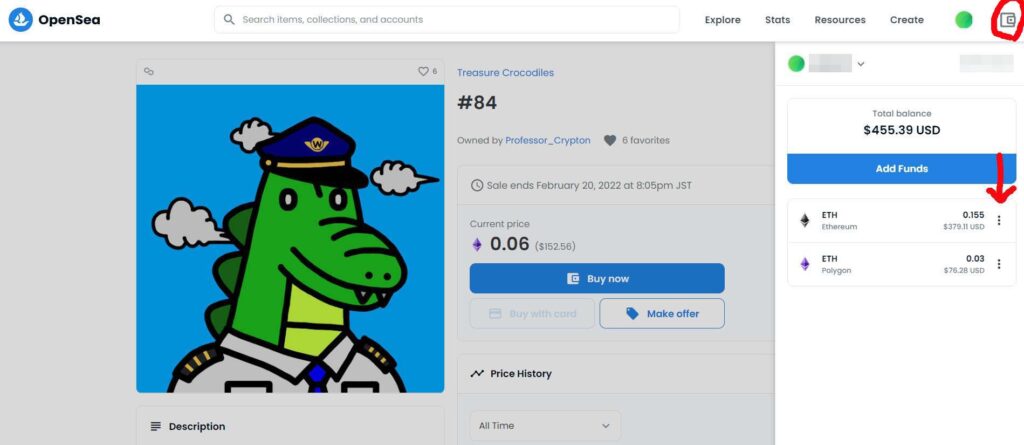Click the Add Funds button
This screenshot has height=445, width=1024.
(901, 169)
